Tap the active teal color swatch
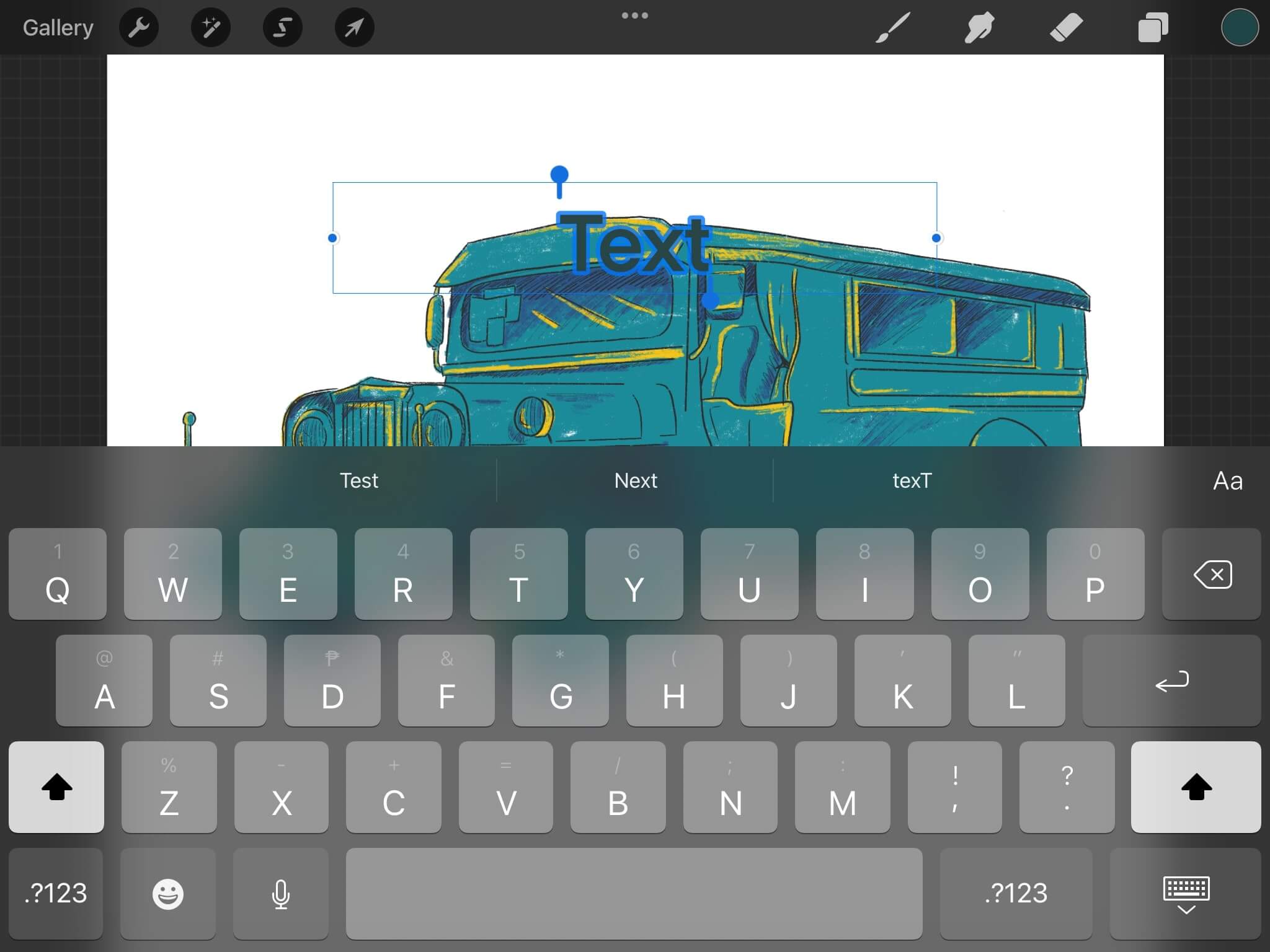 (x=1239, y=27)
